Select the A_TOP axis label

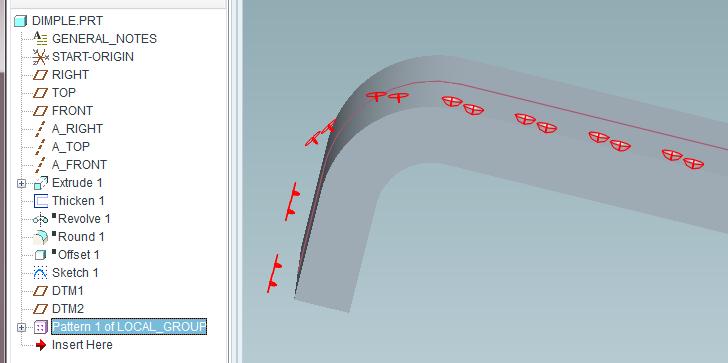[71, 147]
